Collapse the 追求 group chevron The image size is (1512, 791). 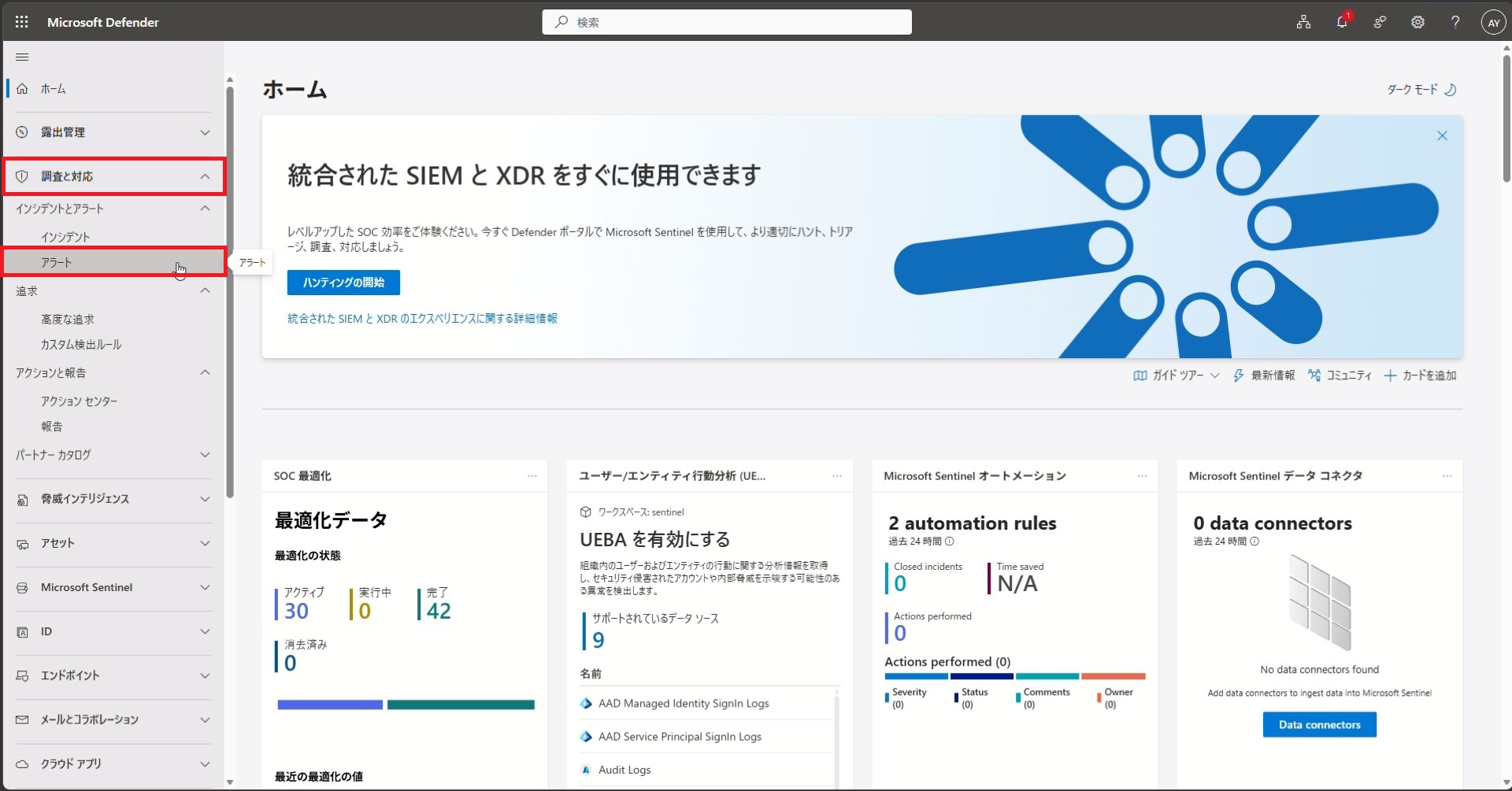(205, 291)
